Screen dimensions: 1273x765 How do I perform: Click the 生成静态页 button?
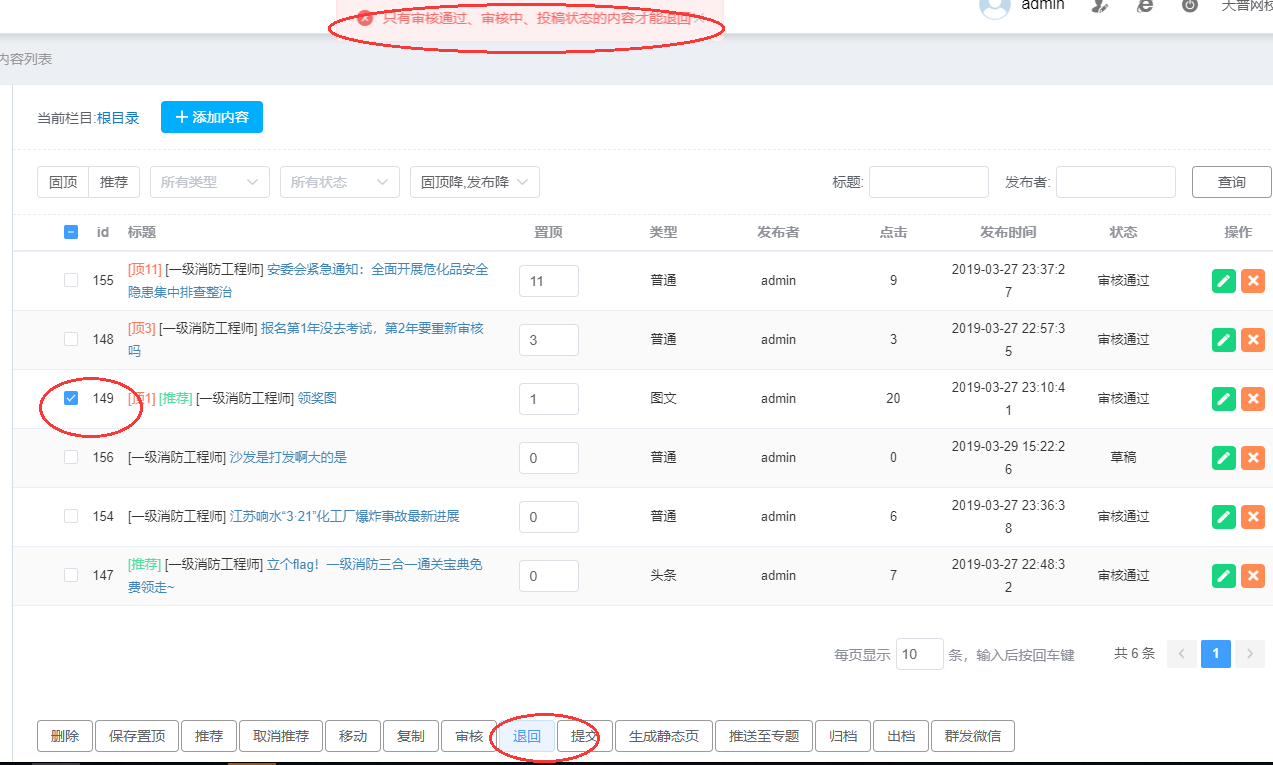click(x=664, y=736)
